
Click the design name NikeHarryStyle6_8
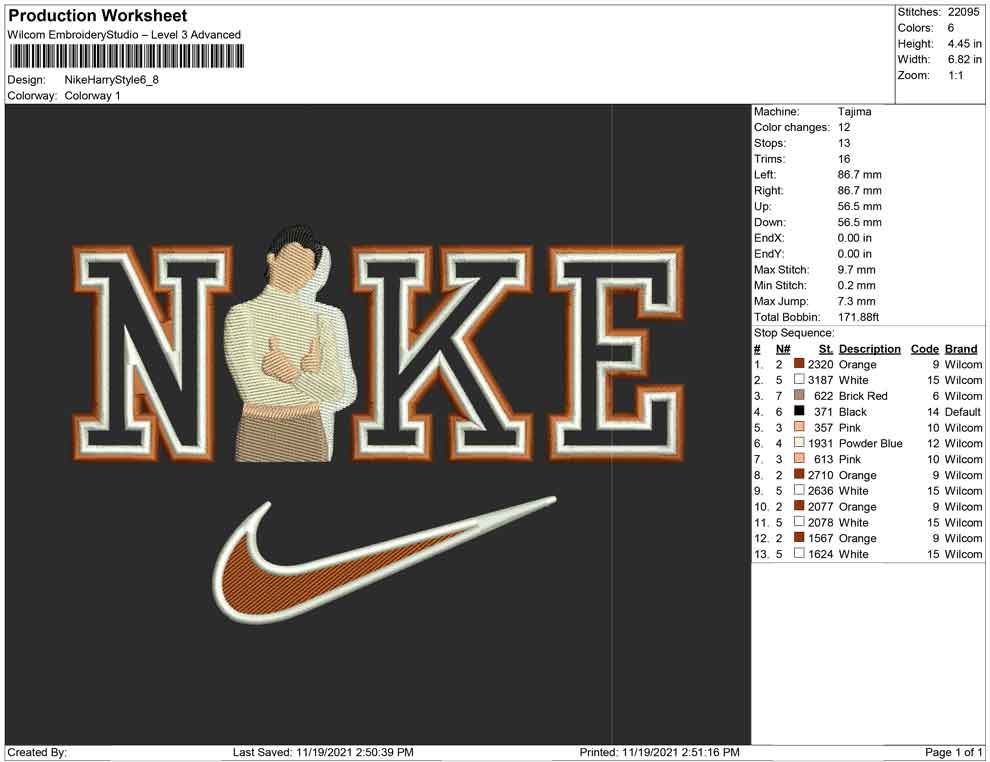[x=111, y=80]
